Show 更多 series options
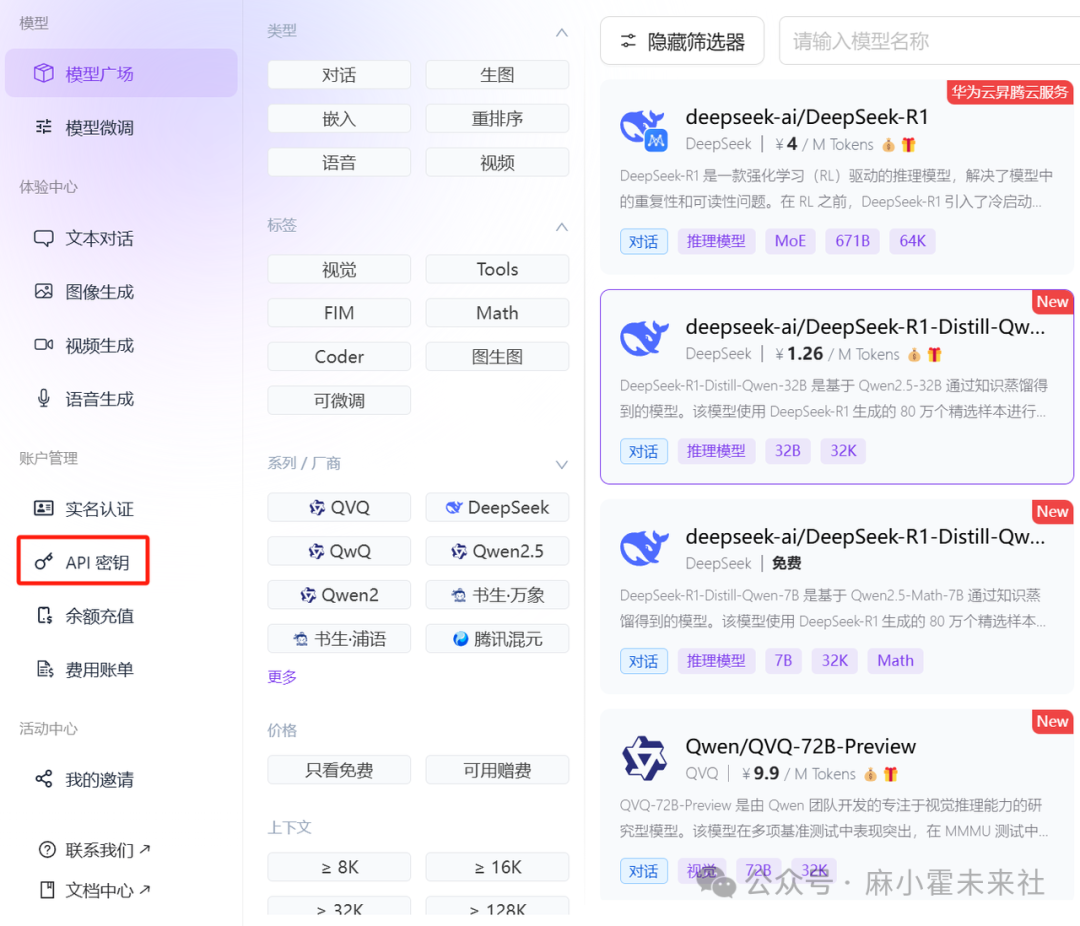Screen dimensions: 1080x926 pyautogui.click(x=282, y=677)
